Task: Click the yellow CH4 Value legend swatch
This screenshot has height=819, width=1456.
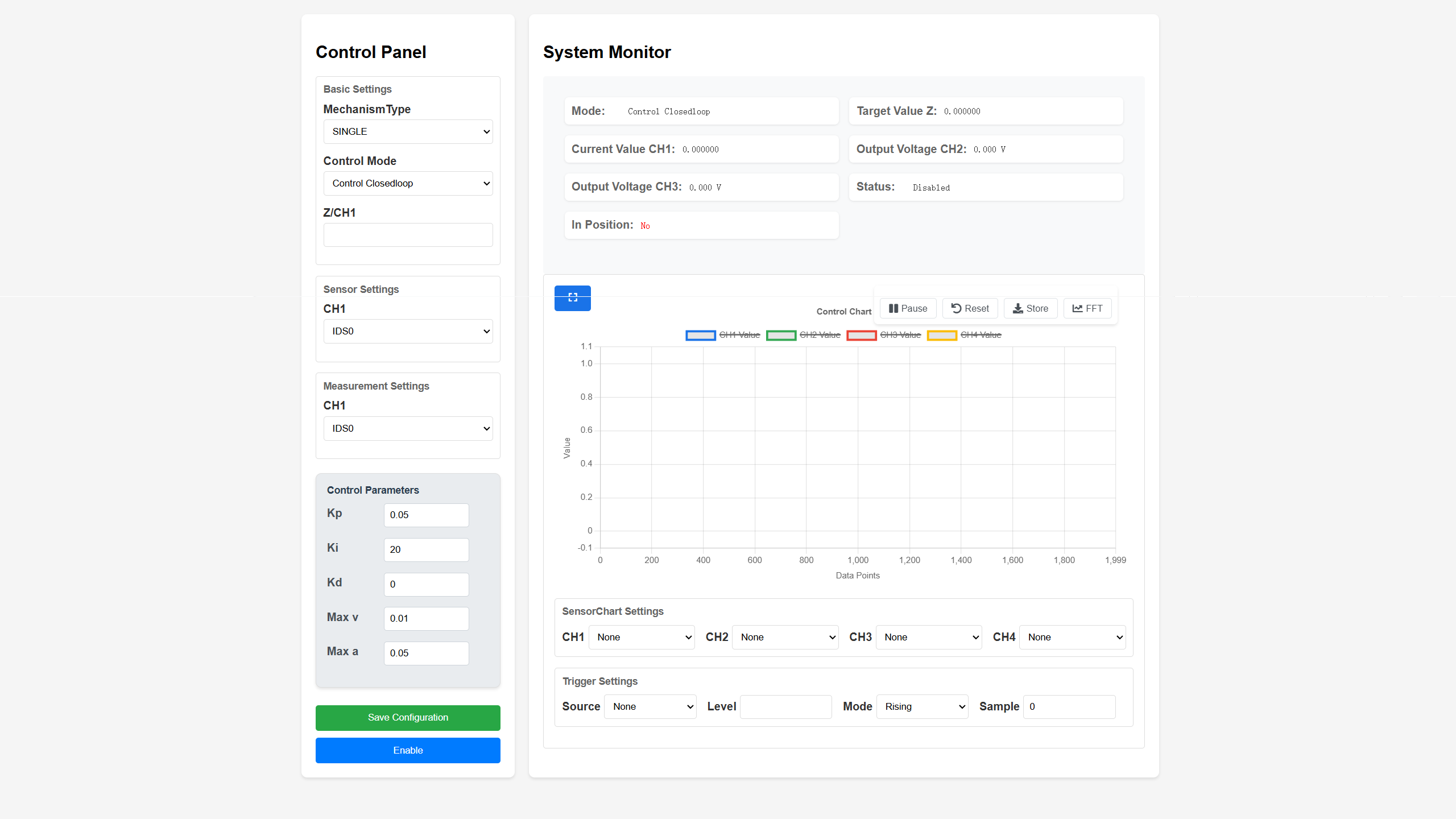Action: click(x=942, y=335)
